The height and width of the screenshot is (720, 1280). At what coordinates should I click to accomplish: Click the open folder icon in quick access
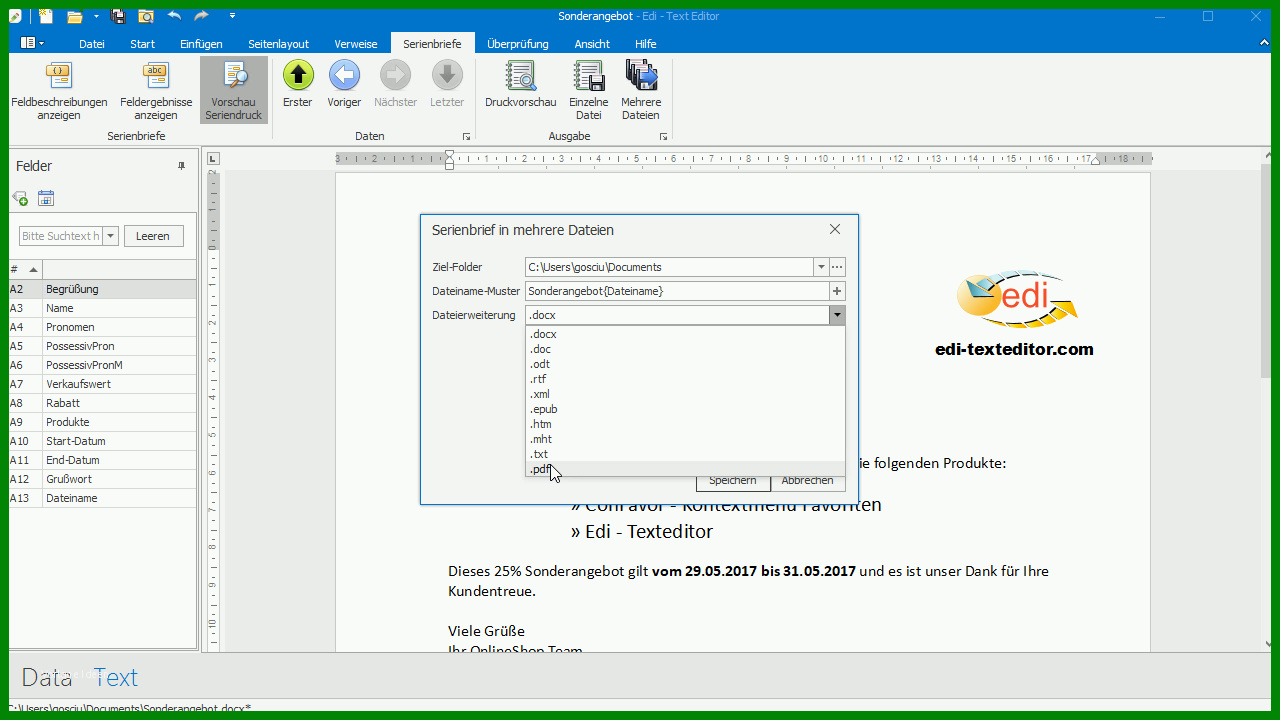(x=74, y=16)
